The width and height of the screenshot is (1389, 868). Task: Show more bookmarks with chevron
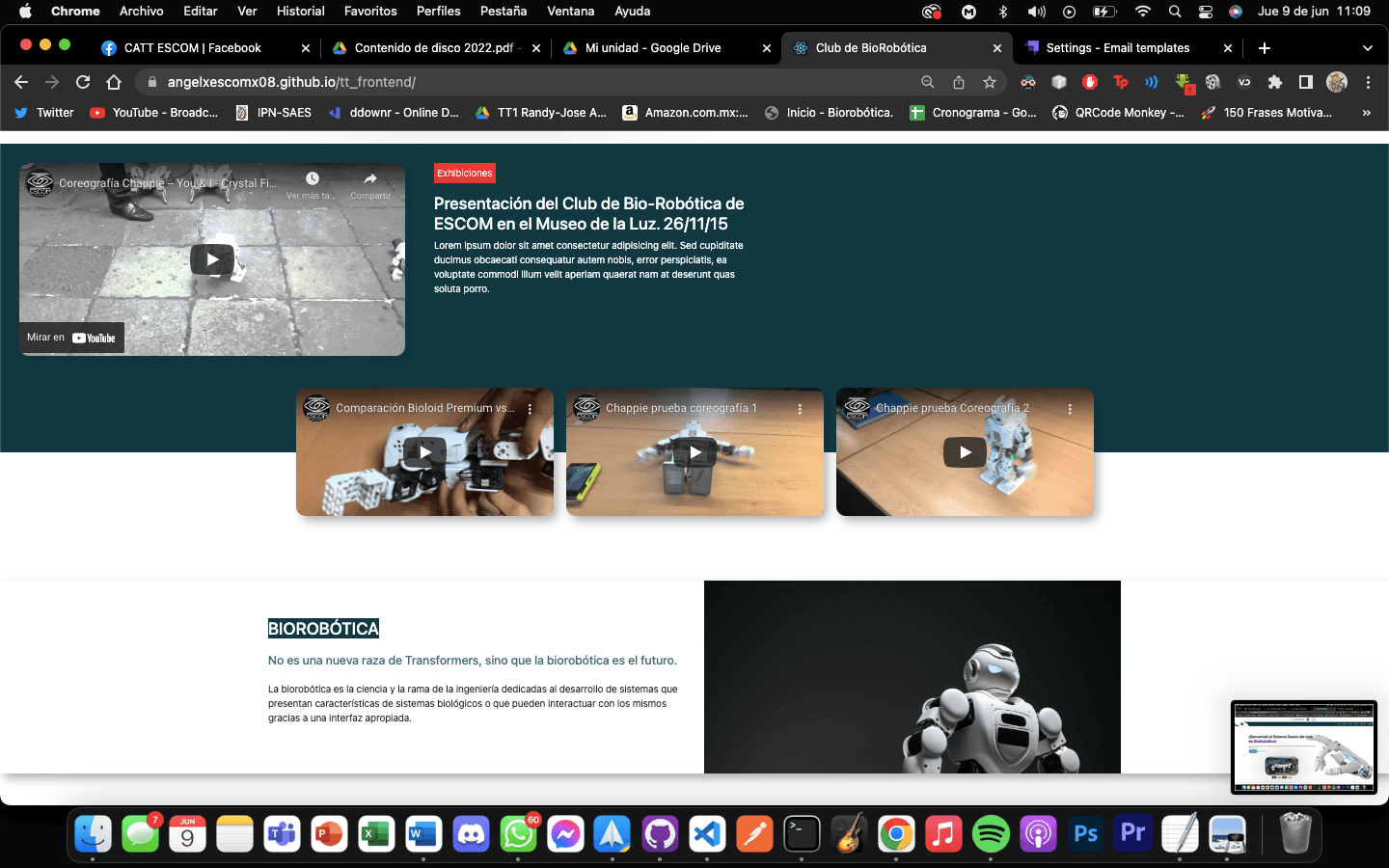tap(1367, 113)
